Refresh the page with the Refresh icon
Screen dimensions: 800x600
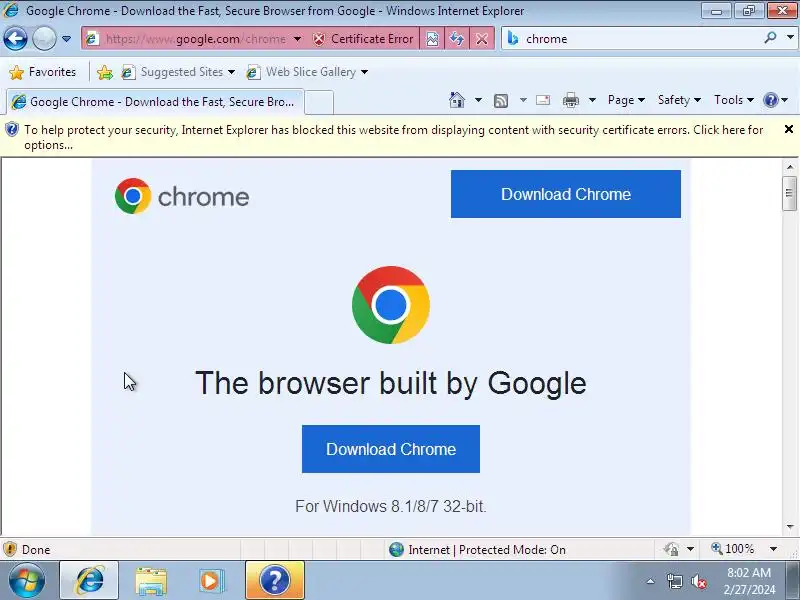tap(457, 39)
